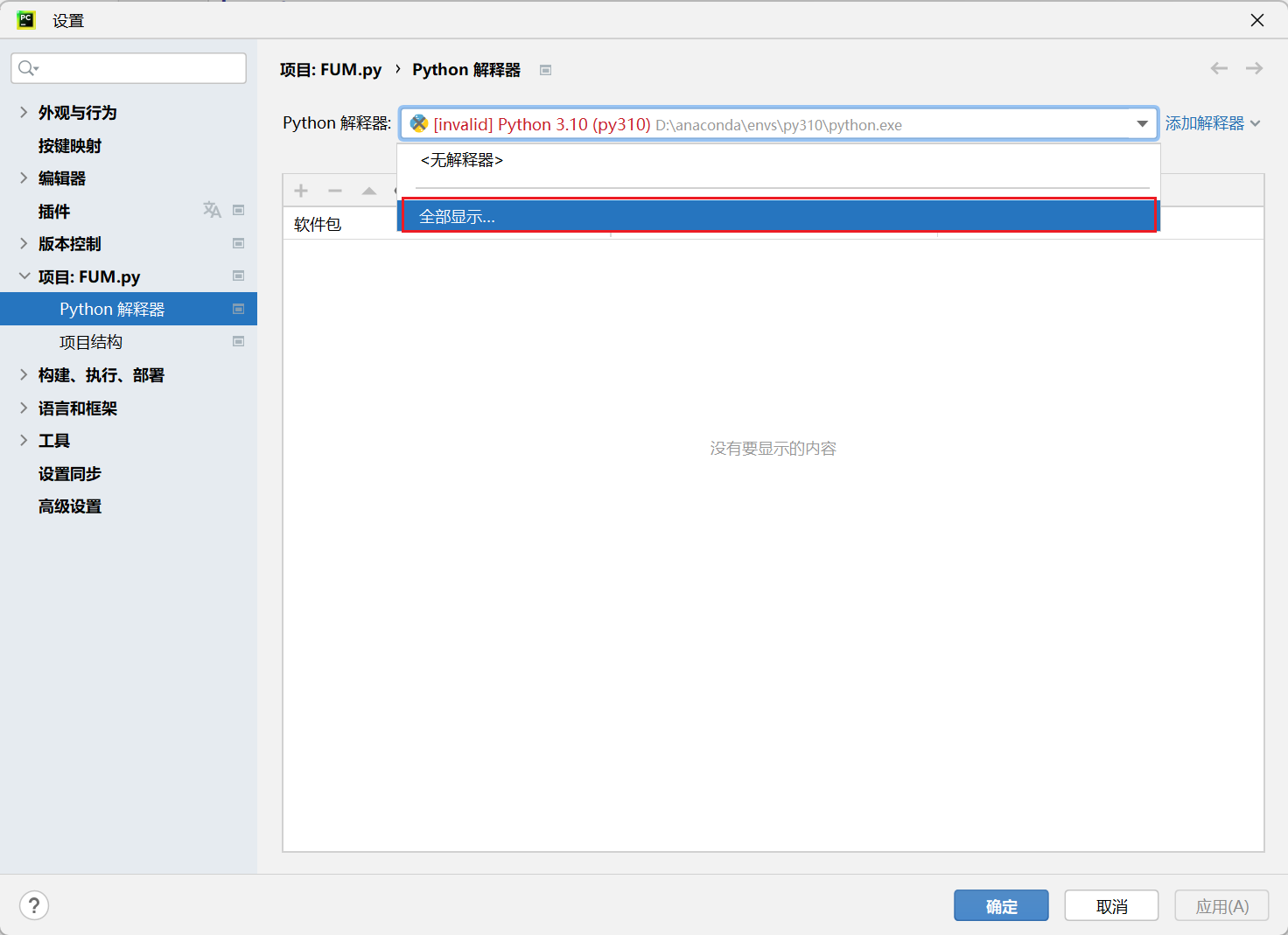Open 按键映射 settings
Viewport: 1288px width, 935px height.
[x=70, y=145]
